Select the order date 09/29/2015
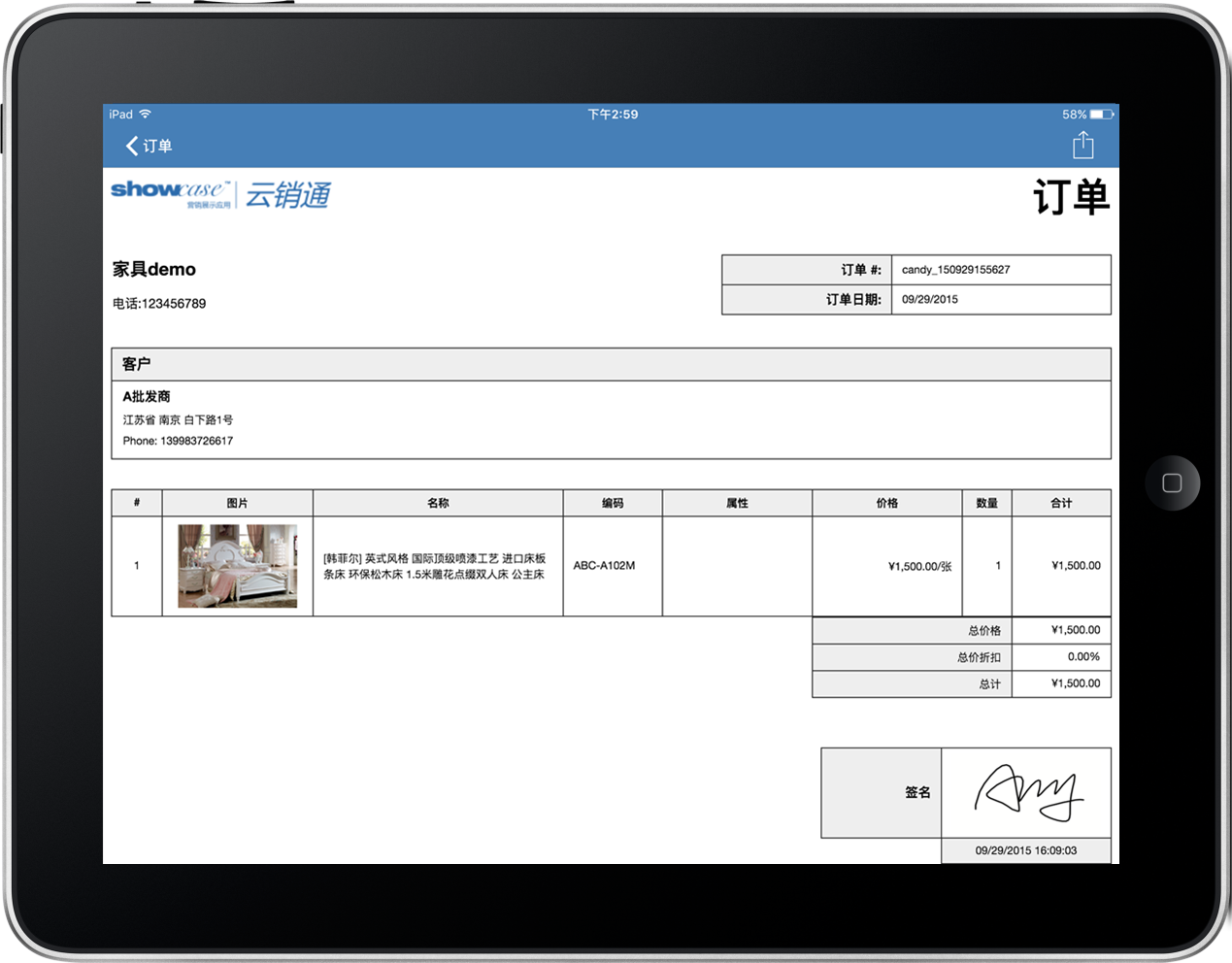 pos(929,299)
